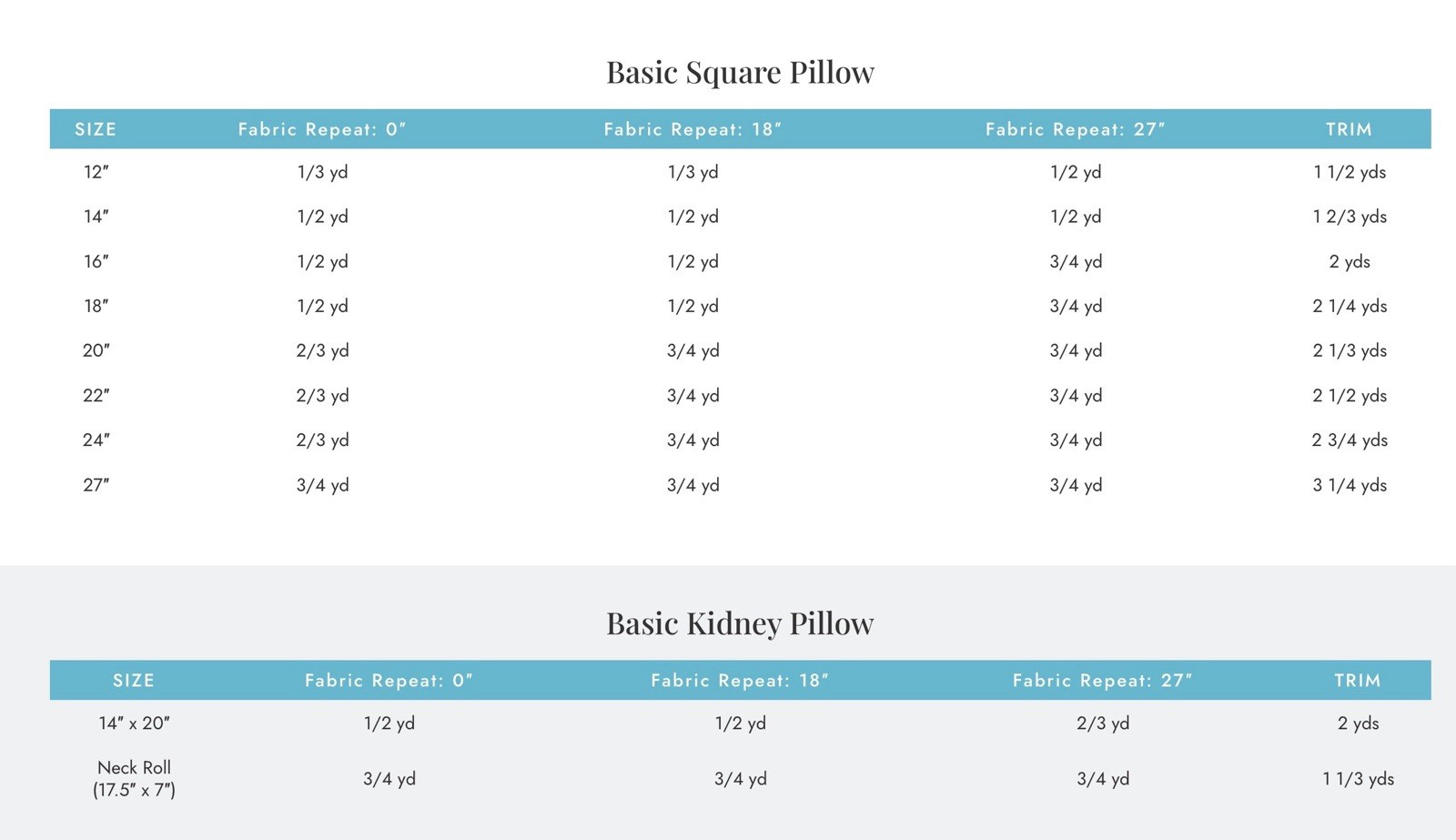Viewport: 1456px width, 840px height.
Task: Click the 2 1/4 yds trim cell
Action: (x=1350, y=306)
